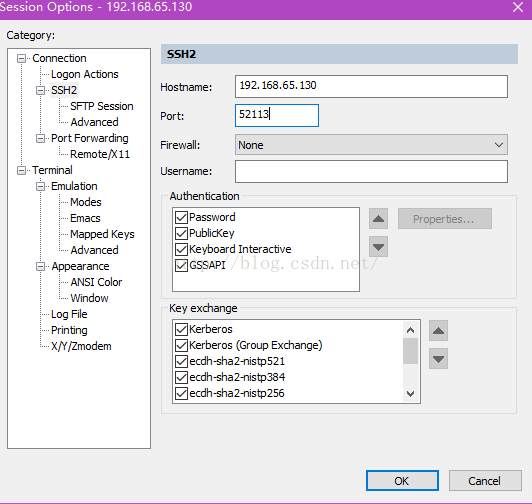Move key exchange method up with arrow
Image resolution: width=532 pixels, height=504 pixels.
click(x=438, y=331)
